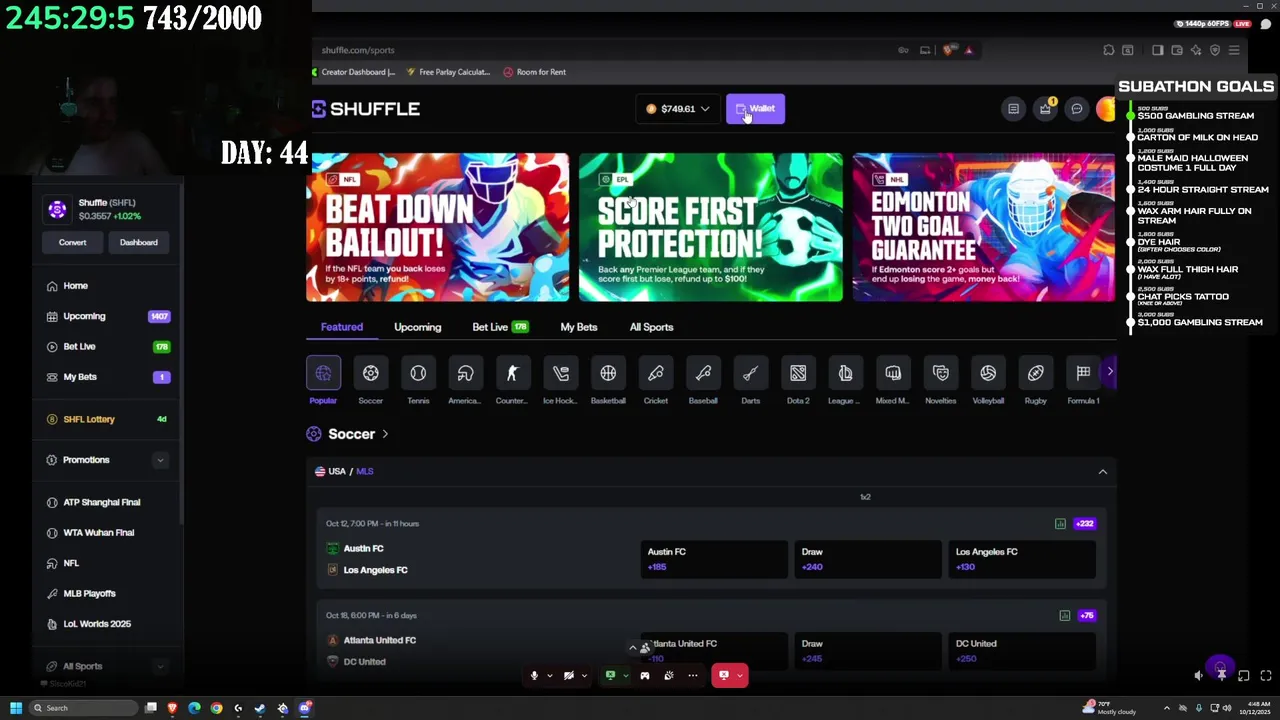Click the browser address bar shuffle.com/sports

tap(358, 50)
